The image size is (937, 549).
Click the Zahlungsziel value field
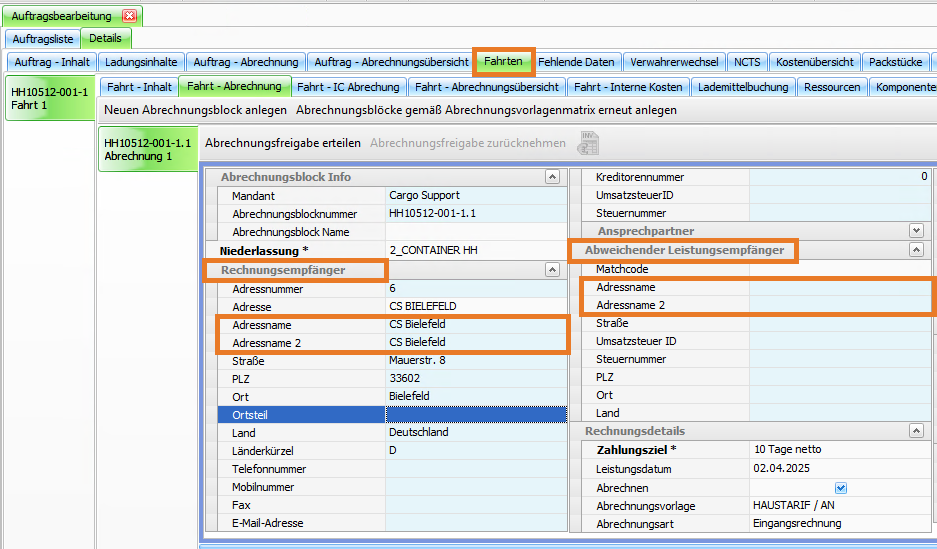click(840, 450)
